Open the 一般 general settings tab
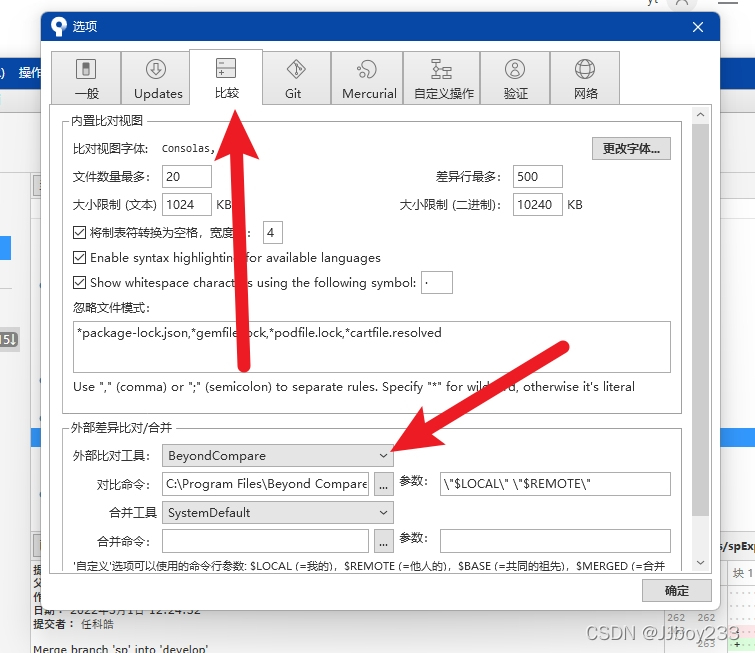Screen dimensions: 755x653 coord(86,78)
